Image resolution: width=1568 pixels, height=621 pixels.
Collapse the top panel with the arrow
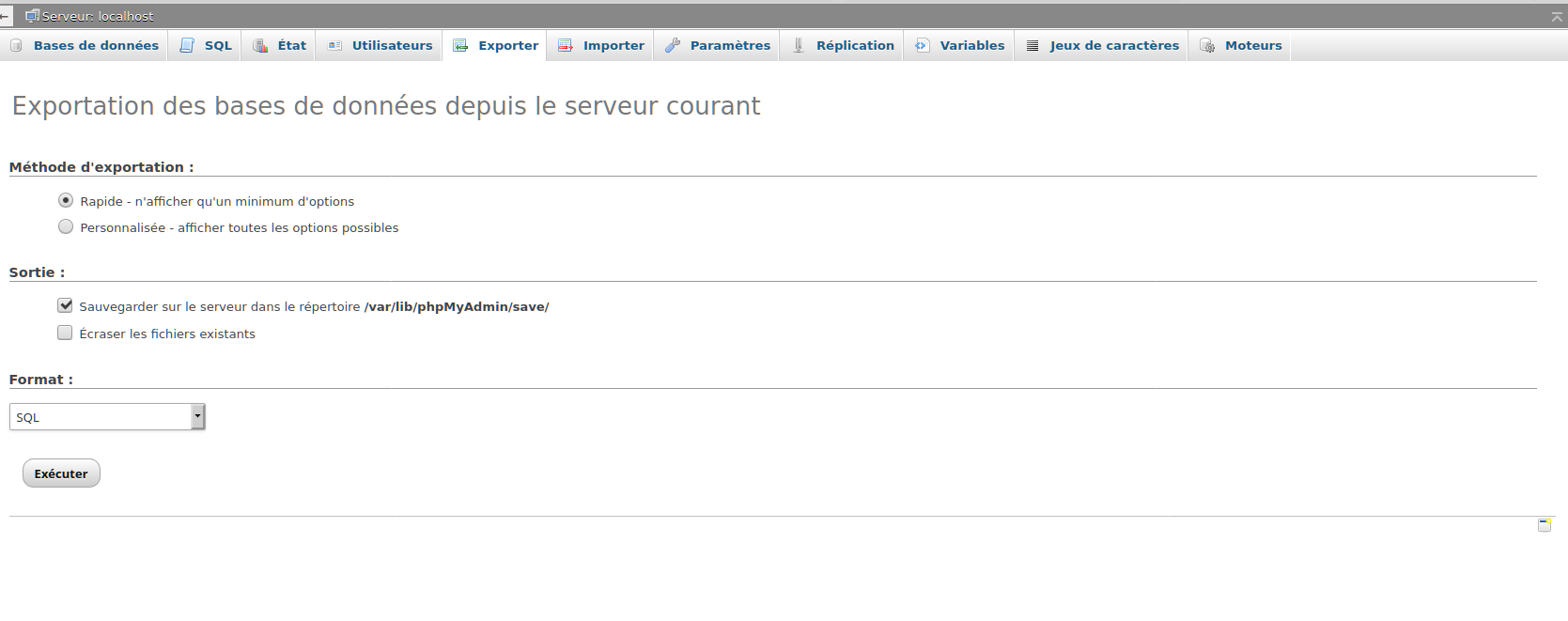click(1557, 17)
